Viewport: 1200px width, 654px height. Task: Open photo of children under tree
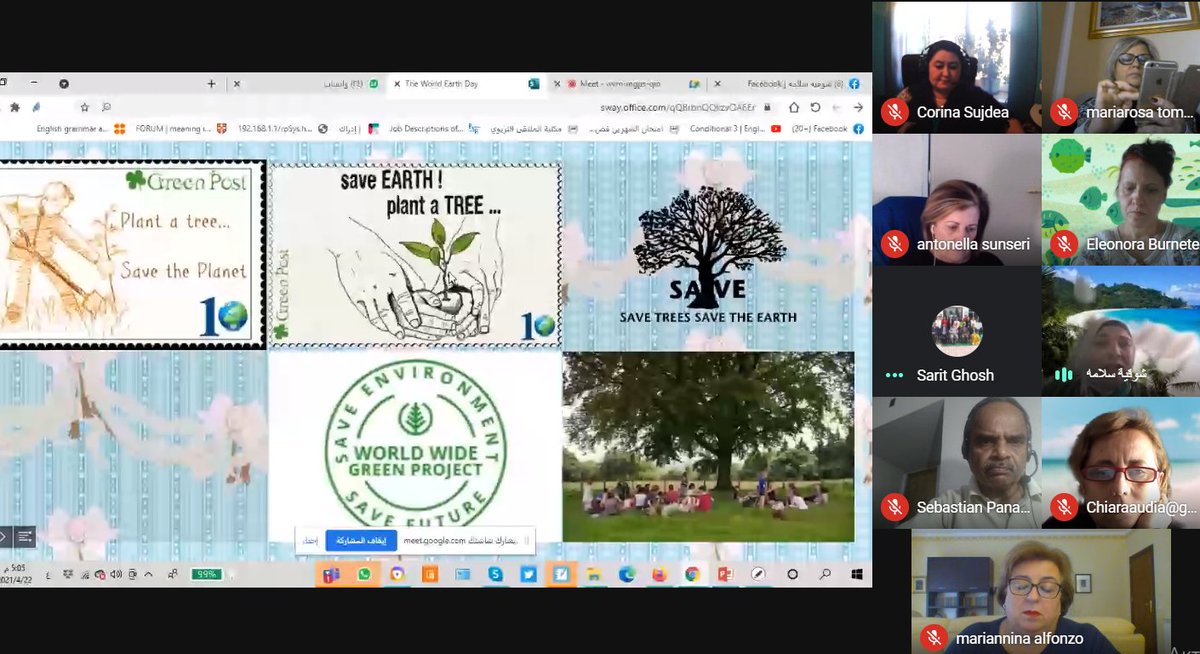coord(708,447)
